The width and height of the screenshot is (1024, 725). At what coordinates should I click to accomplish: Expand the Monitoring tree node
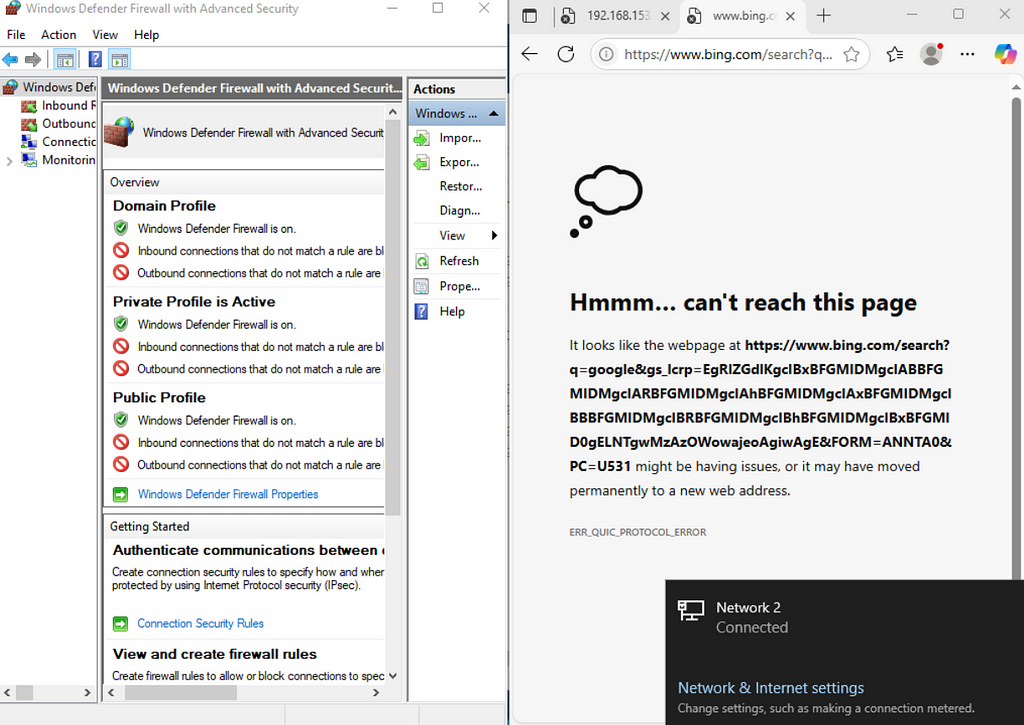(9, 161)
